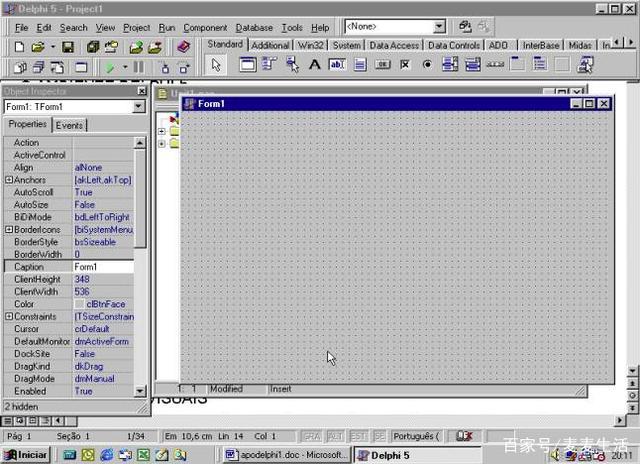This screenshot has height=464, width=640.
Task: Click the Pause program icon
Action: pos(139,67)
